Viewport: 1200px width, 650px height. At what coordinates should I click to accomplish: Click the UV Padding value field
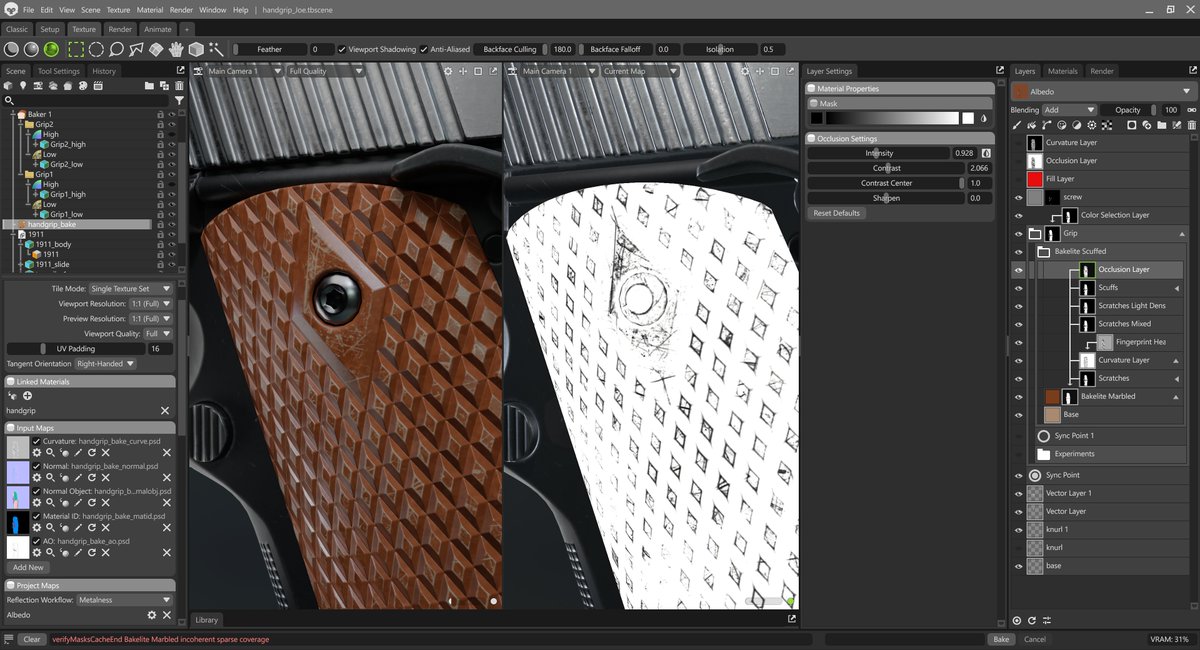coord(160,348)
